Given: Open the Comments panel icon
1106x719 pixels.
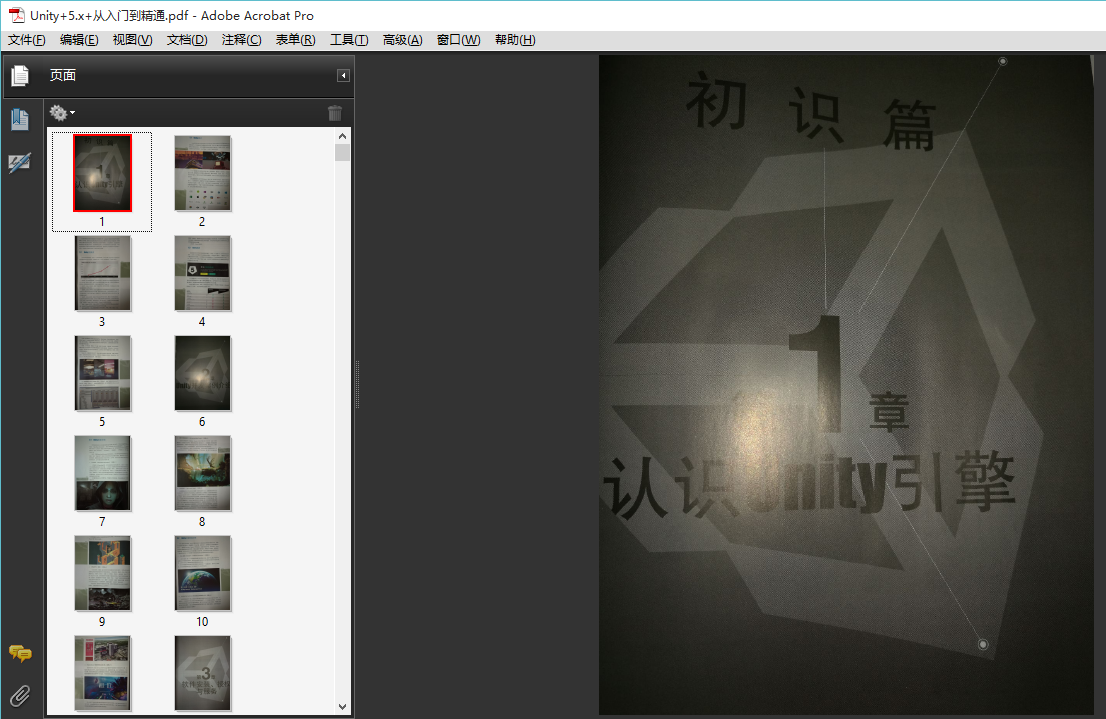Looking at the screenshot, I should click(20, 653).
